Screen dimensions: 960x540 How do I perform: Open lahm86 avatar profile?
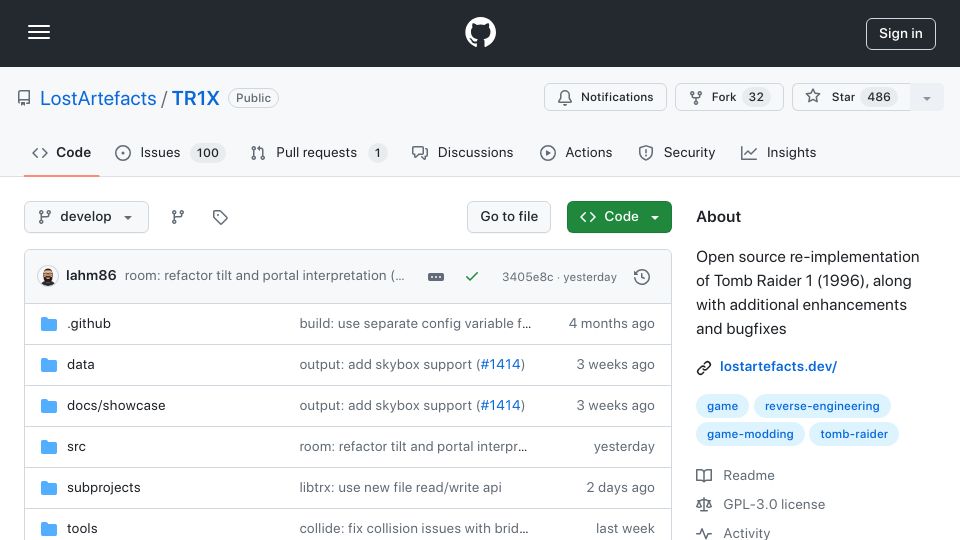(x=48, y=276)
